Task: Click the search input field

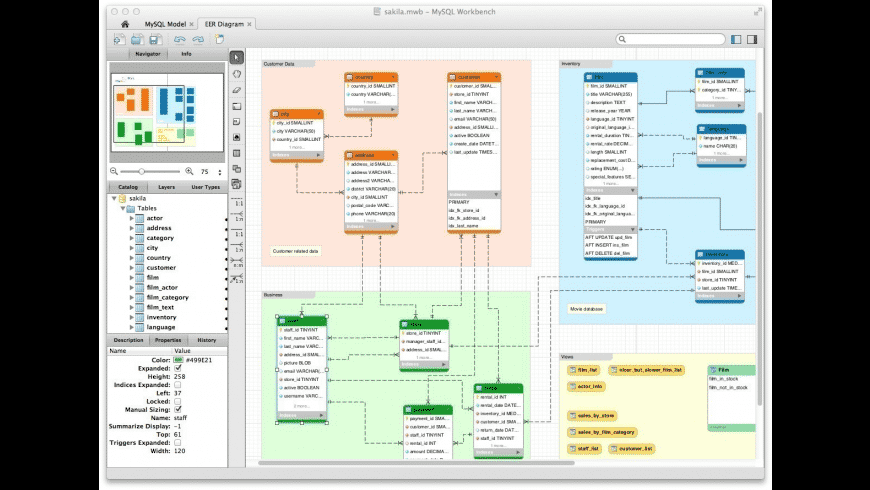Action: coord(670,39)
